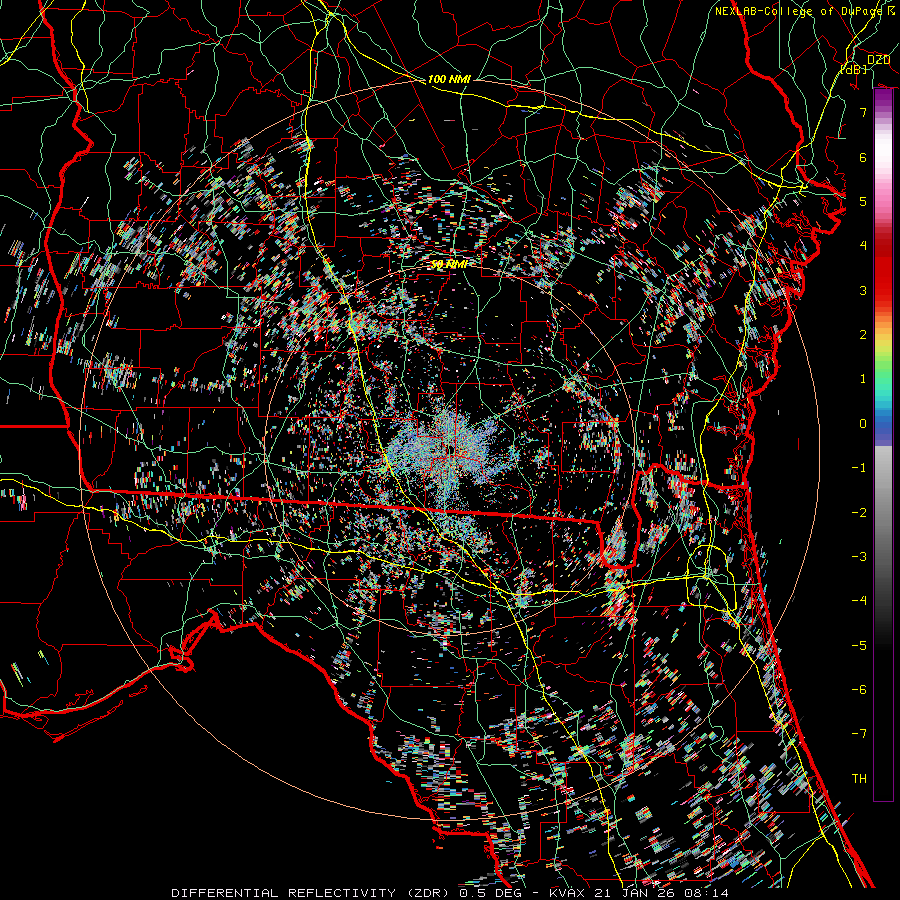Click the "KVAX 21 JAN 26 08:14" timestamp
This screenshot has width=900, height=900.
click(639, 893)
